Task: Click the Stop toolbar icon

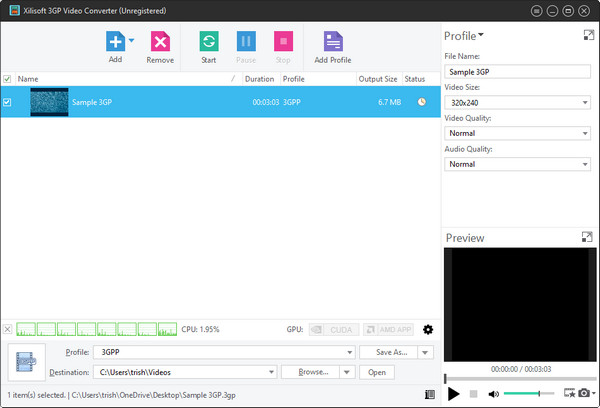Action: pyautogui.click(x=283, y=41)
